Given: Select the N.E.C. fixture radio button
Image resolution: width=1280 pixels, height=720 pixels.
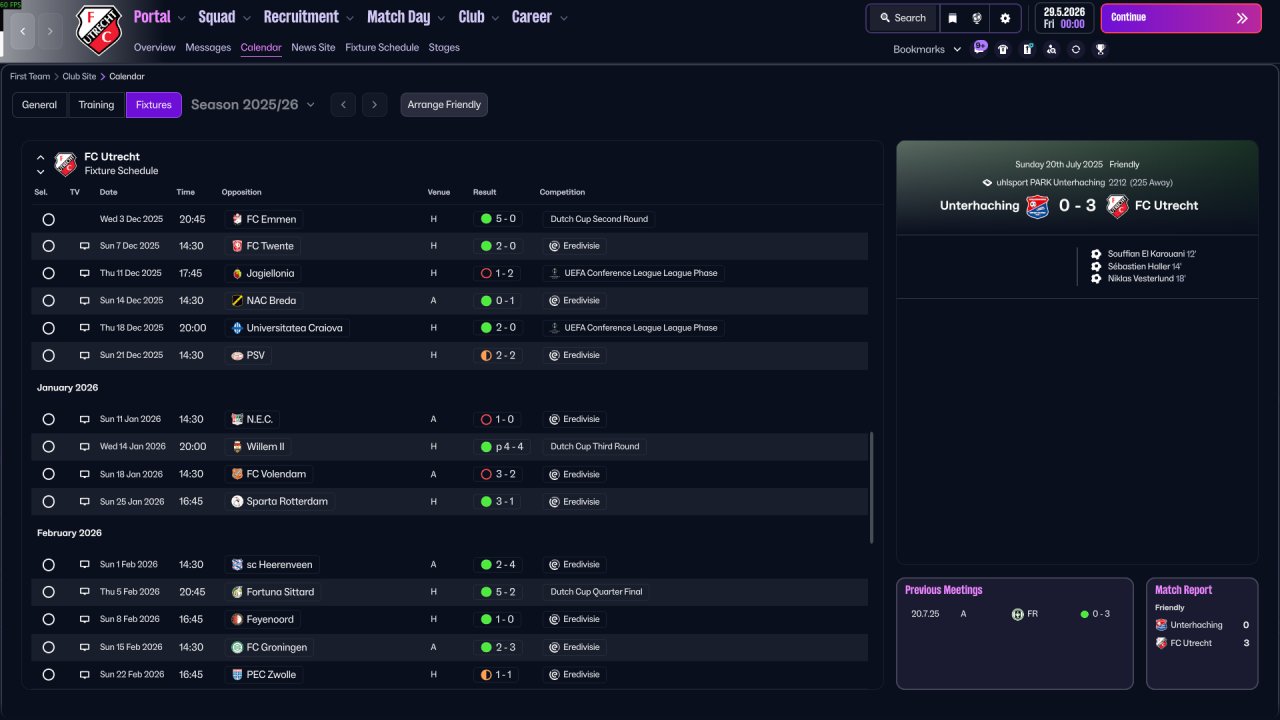Looking at the screenshot, I should (x=48, y=420).
